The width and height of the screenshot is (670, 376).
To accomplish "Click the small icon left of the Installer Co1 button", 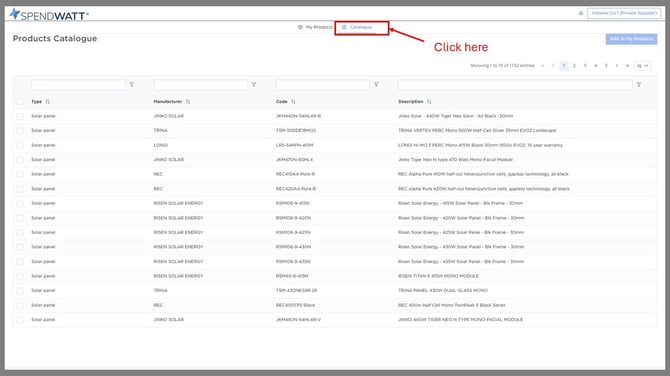I will click(581, 13).
